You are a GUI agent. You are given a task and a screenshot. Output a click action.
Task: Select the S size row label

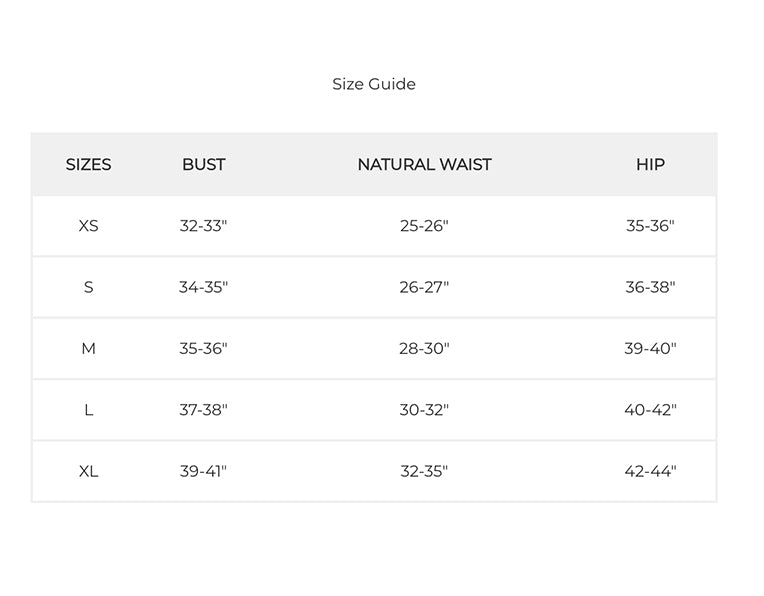click(88, 288)
